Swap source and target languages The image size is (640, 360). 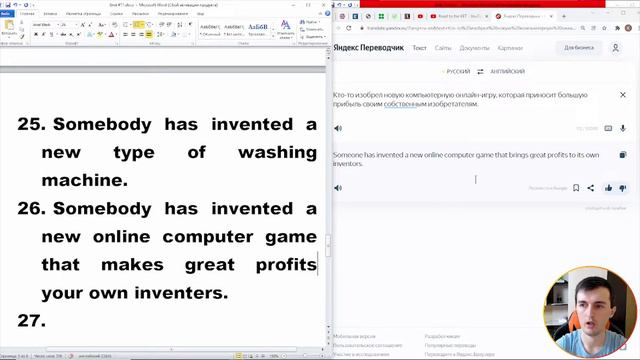pos(480,71)
